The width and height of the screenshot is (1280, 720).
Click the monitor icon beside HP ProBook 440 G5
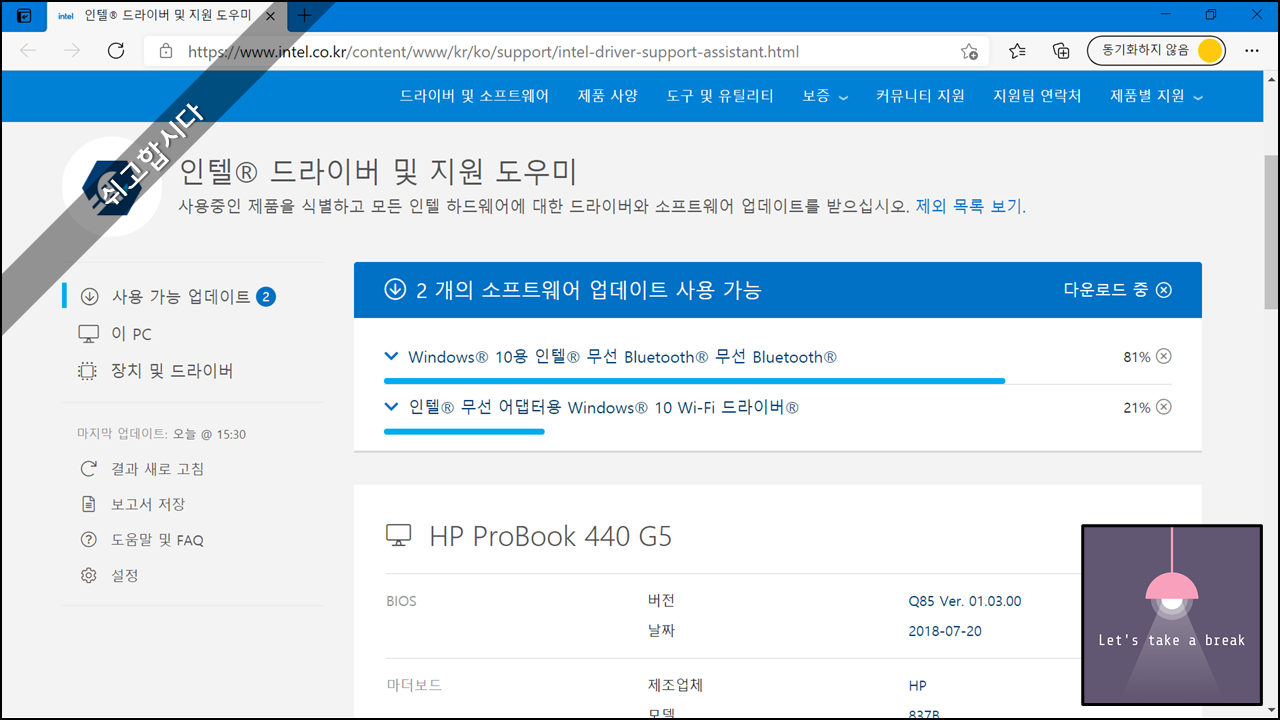coord(399,536)
